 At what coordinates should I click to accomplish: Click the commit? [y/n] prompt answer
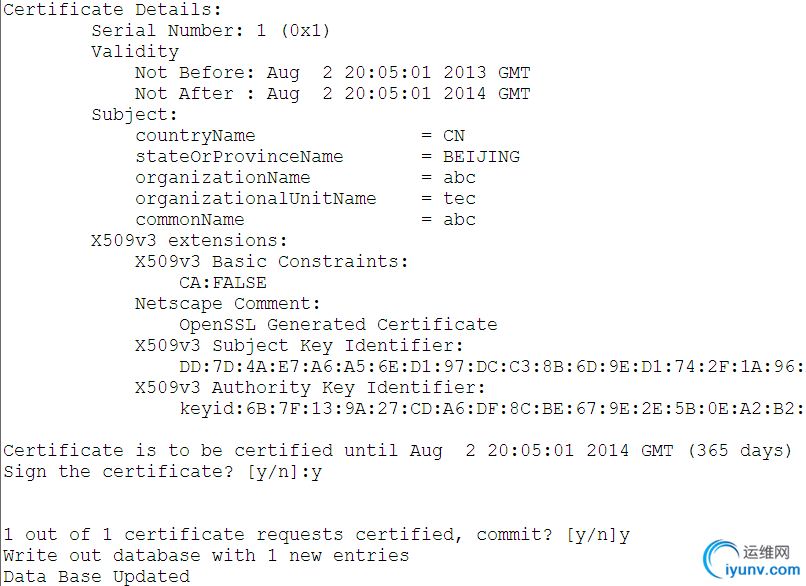coord(624,536)
